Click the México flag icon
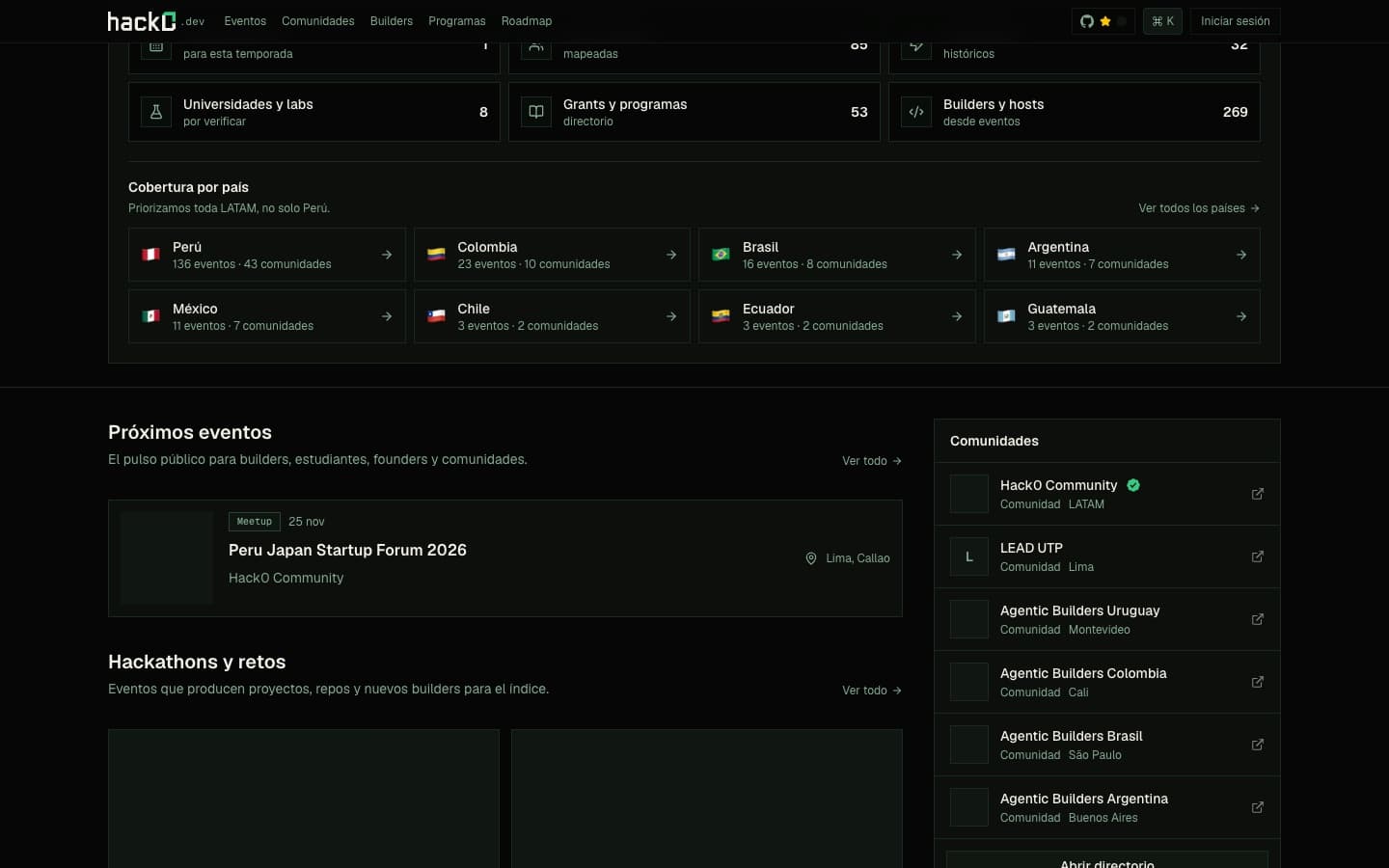The image size is (1389, 868). pyautogui.click(x=150, y=316)
